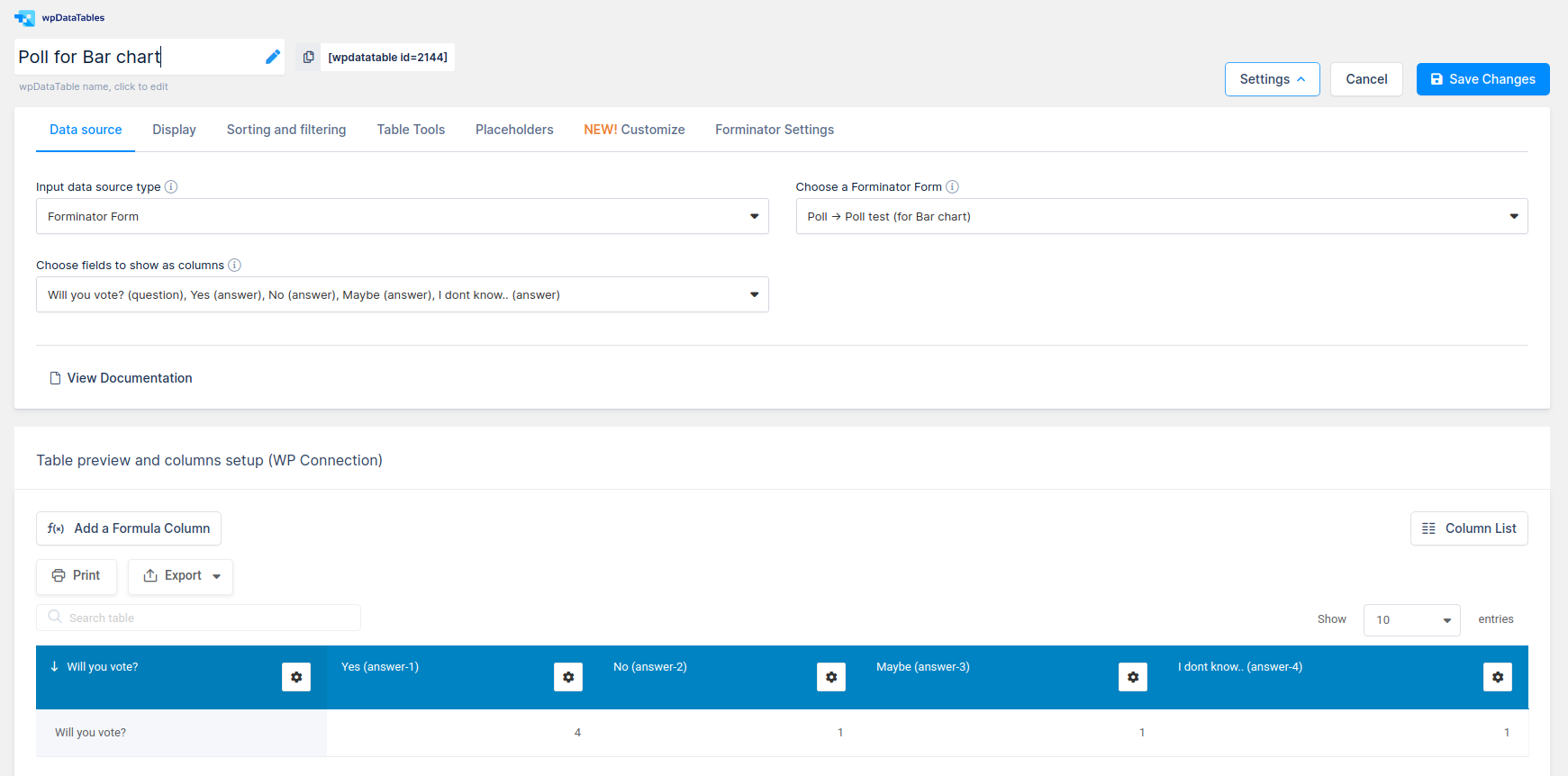Open the View Documentation link
1568x776 pixels.
(x=121, y=378)
